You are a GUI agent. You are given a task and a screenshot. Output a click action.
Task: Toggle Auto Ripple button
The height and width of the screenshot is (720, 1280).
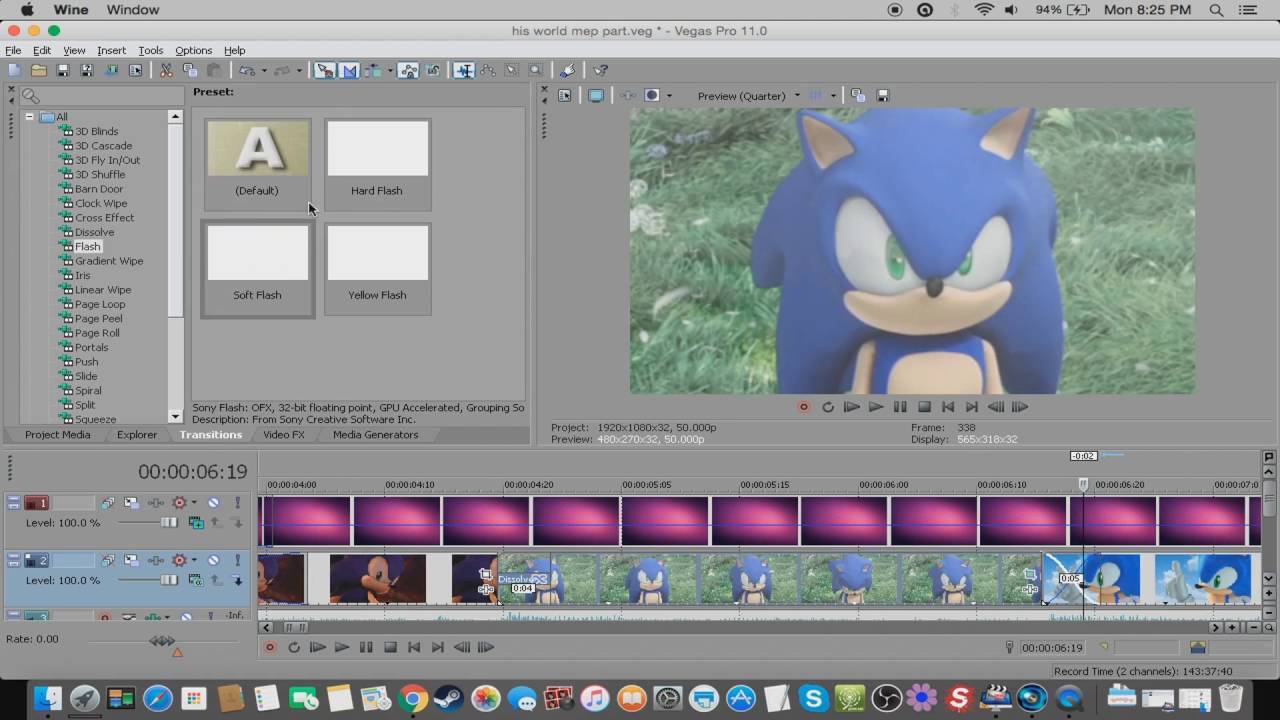373,70
